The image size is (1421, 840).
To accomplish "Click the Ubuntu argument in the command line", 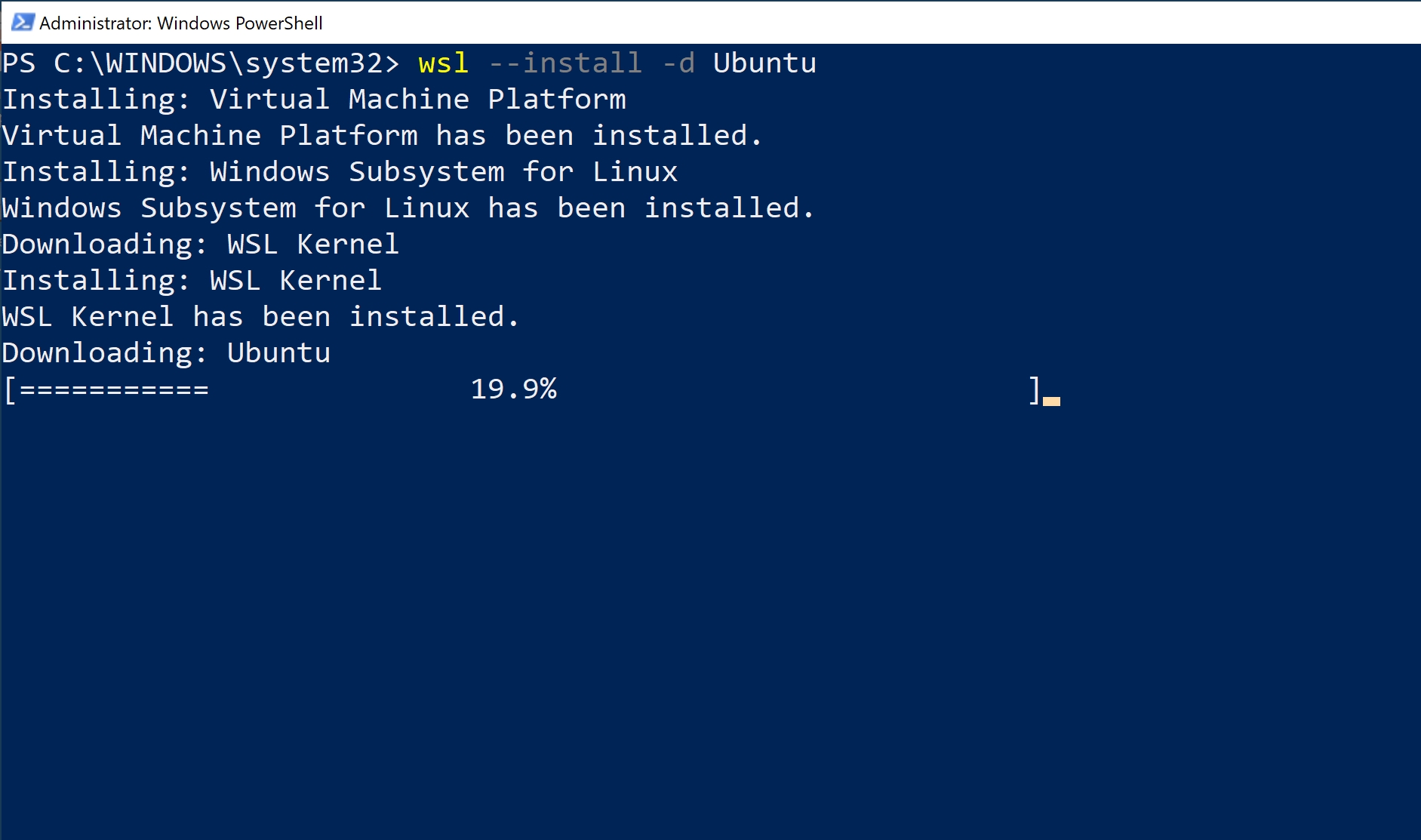I will [764, 62].
